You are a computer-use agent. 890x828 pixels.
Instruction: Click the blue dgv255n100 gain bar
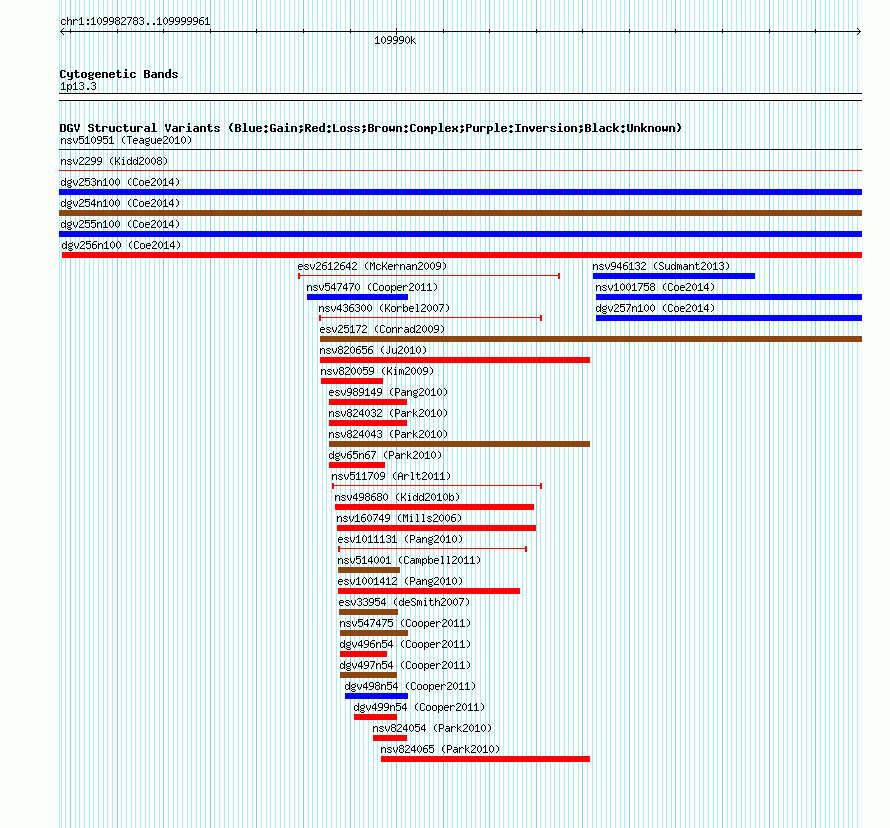[x=460, y=234]
